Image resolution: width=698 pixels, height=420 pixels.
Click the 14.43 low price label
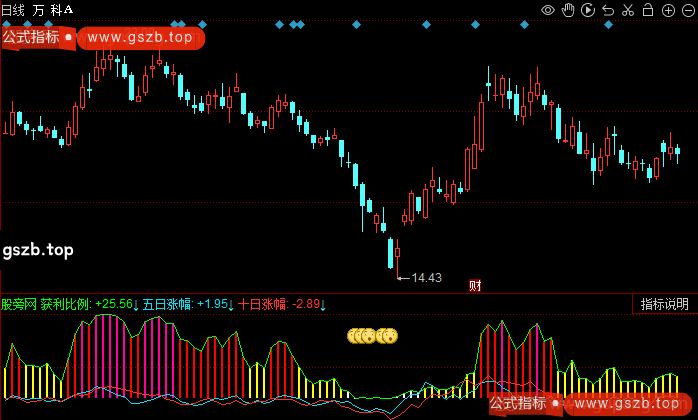click(x=427, y=277)
